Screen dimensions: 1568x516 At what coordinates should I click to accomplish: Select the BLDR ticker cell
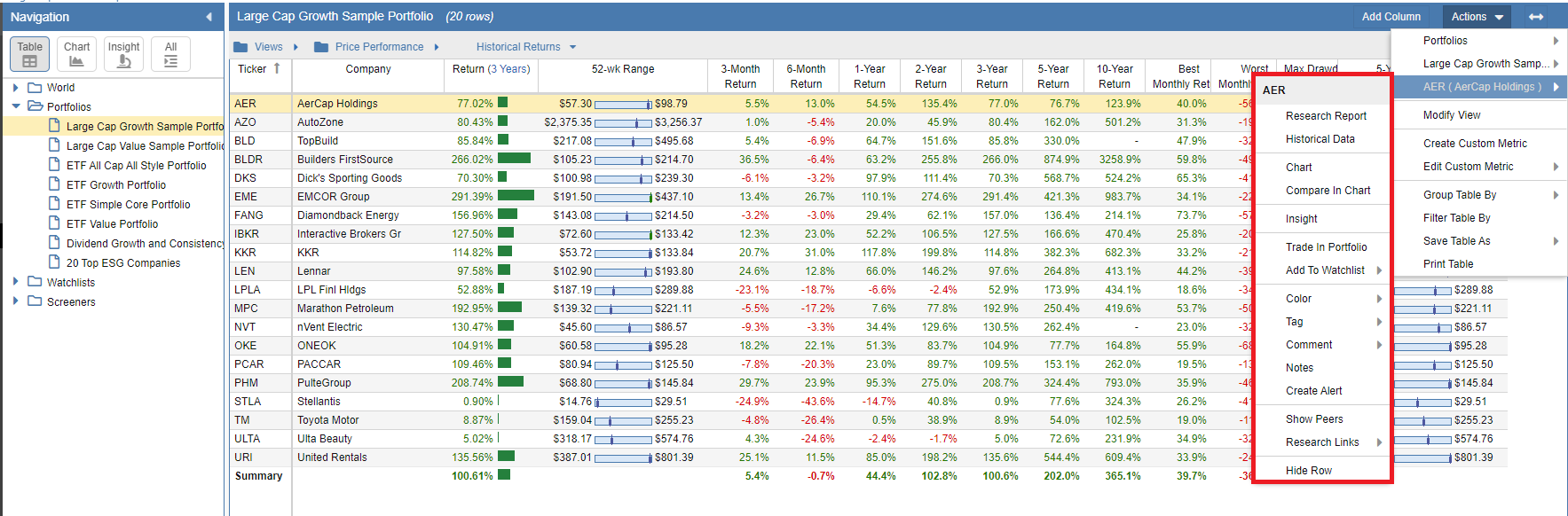point(261,160)
